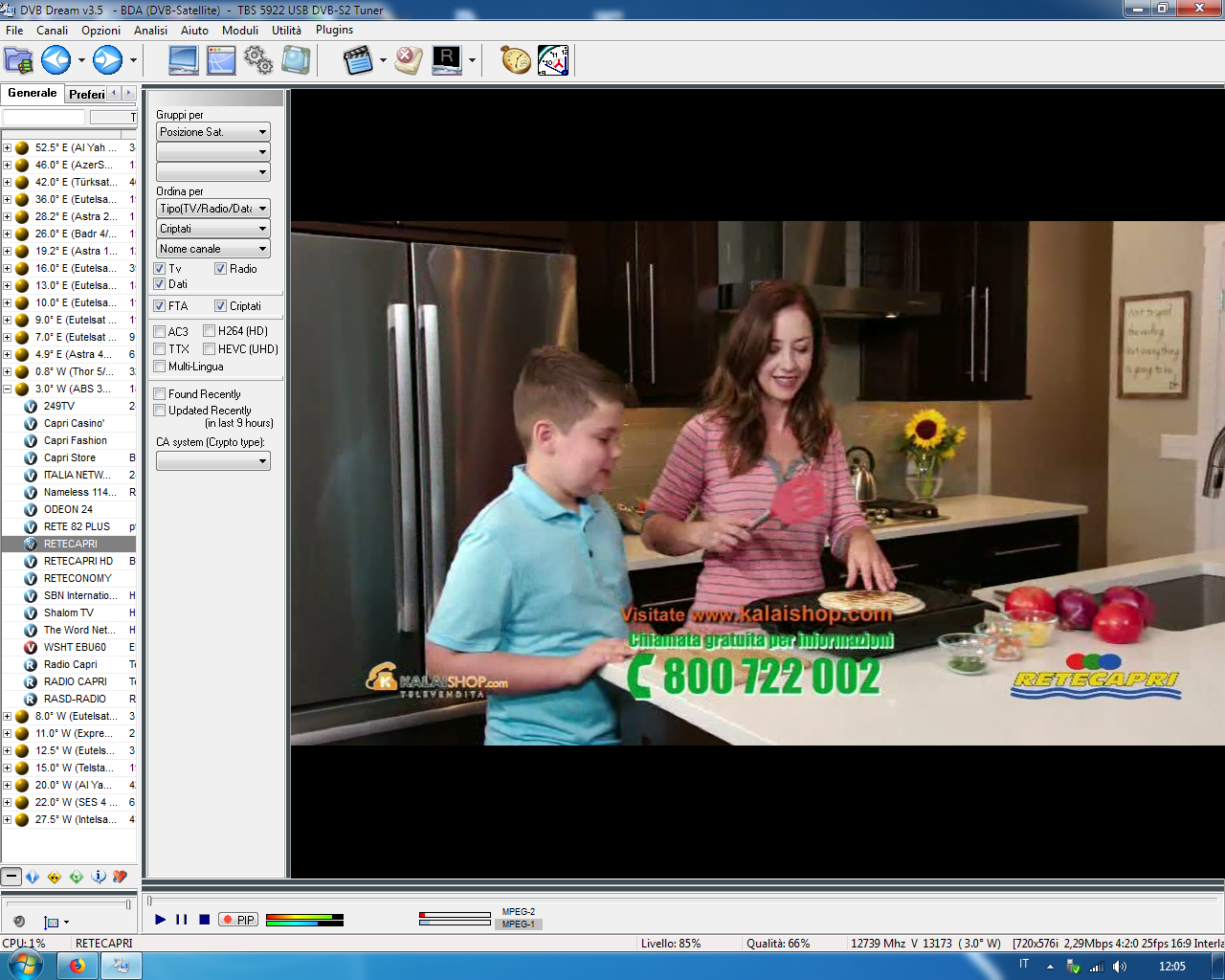
Task: Open the Posizione Sat. group dropdown
Action: (213, 132)
